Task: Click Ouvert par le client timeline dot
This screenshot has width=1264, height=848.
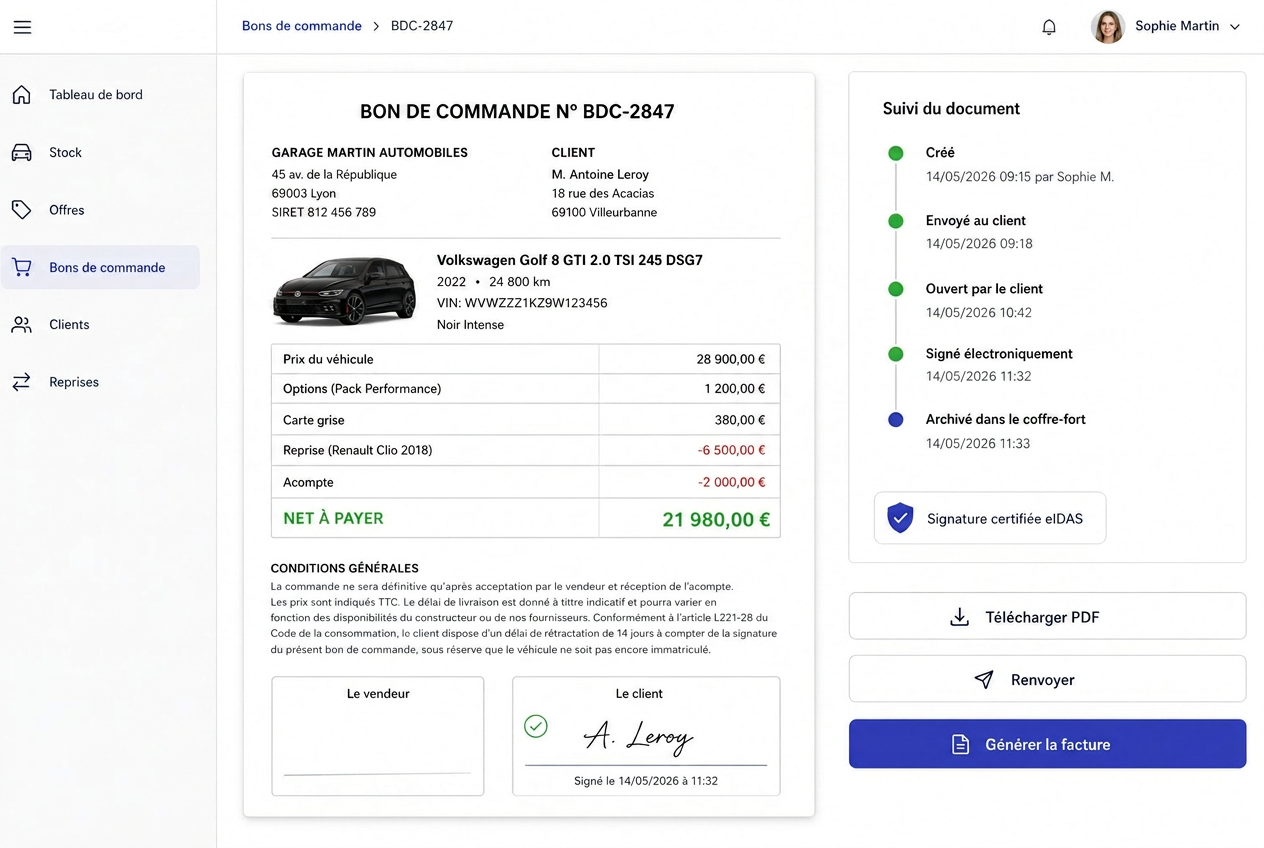Action: [896, 289]
